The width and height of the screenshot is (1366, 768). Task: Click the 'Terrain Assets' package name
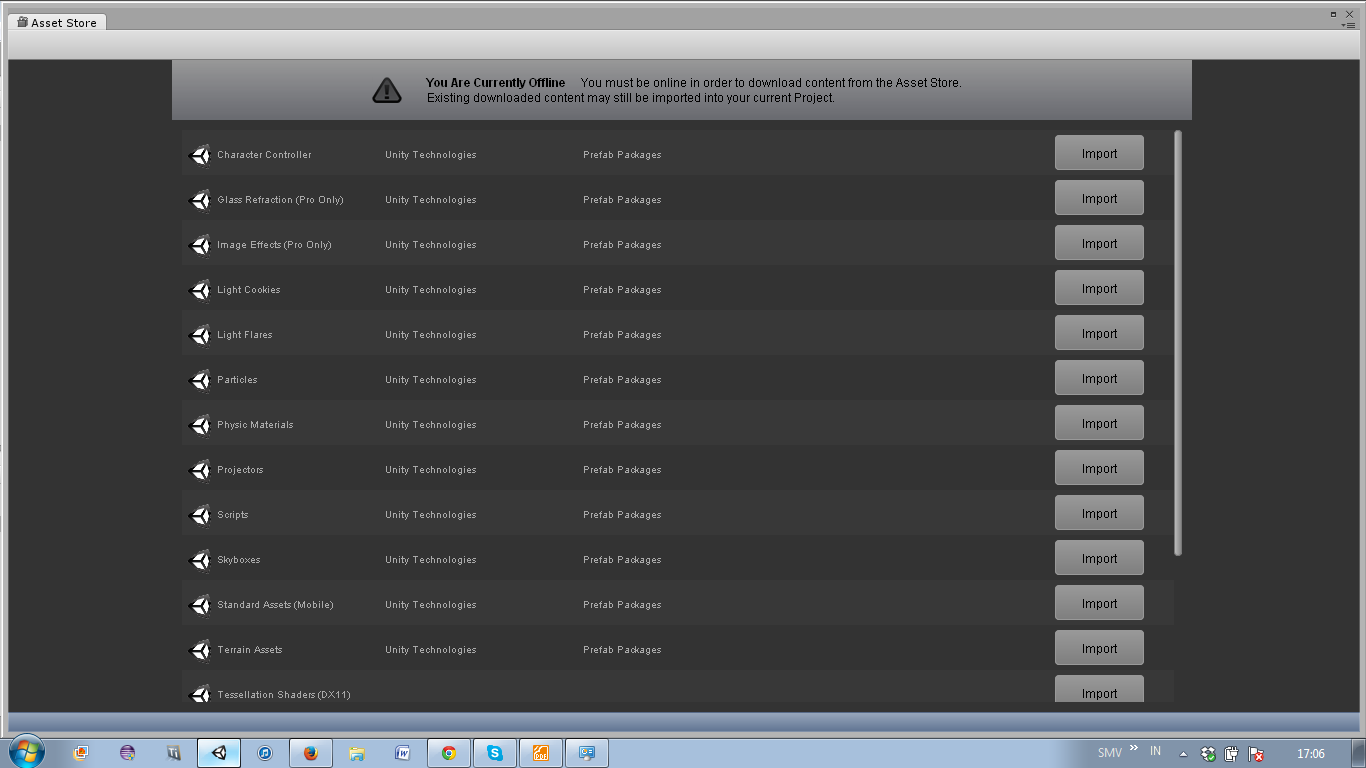[x=250, y=650]
